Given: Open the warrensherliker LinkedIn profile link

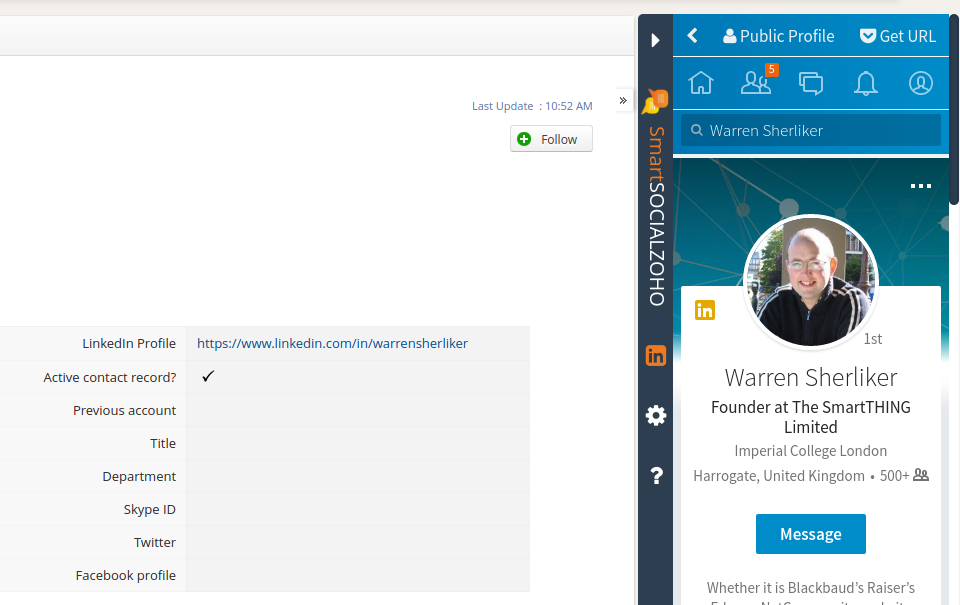Looking at the screenshot, I should point(332,344).
